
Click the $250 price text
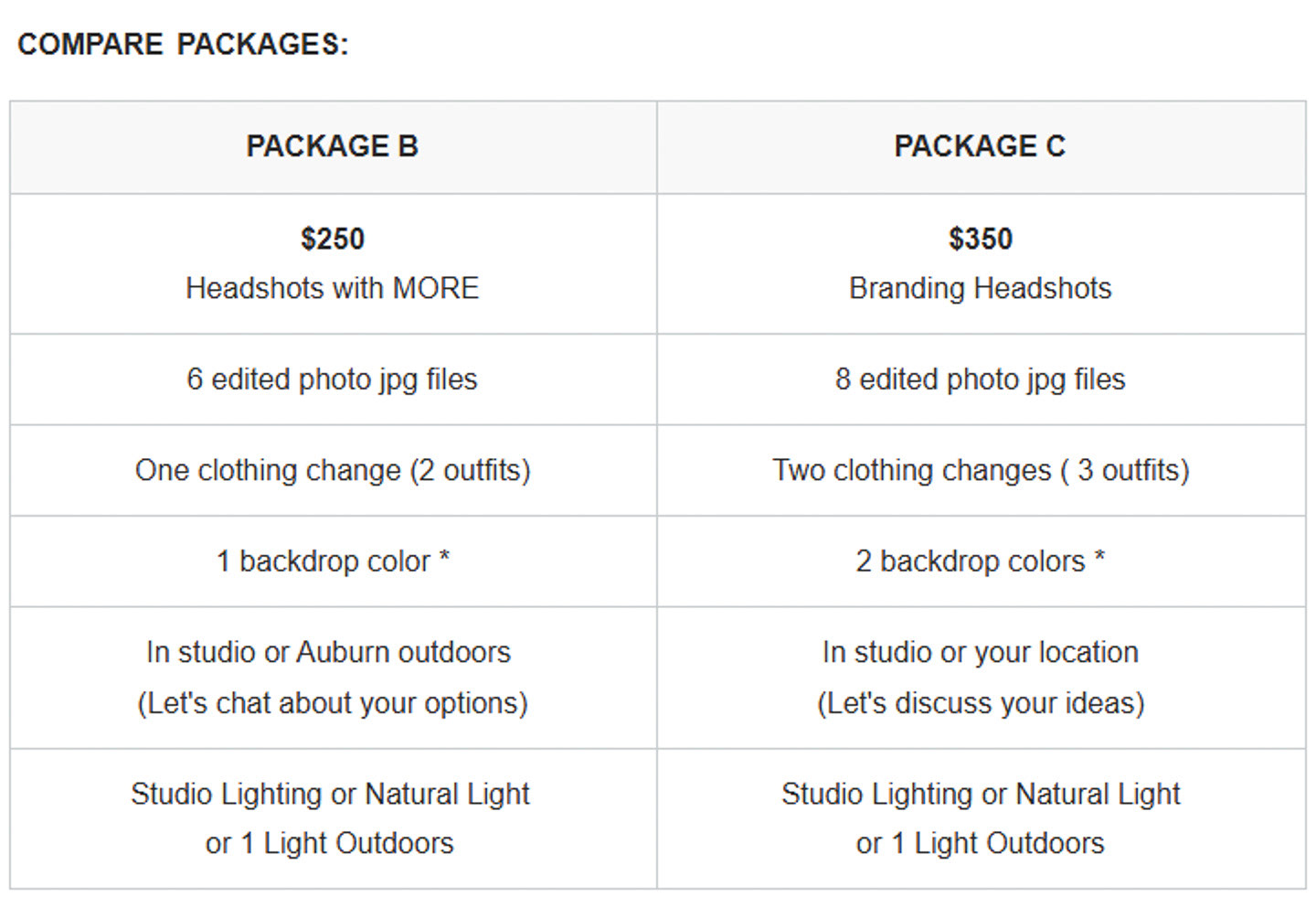333,239
